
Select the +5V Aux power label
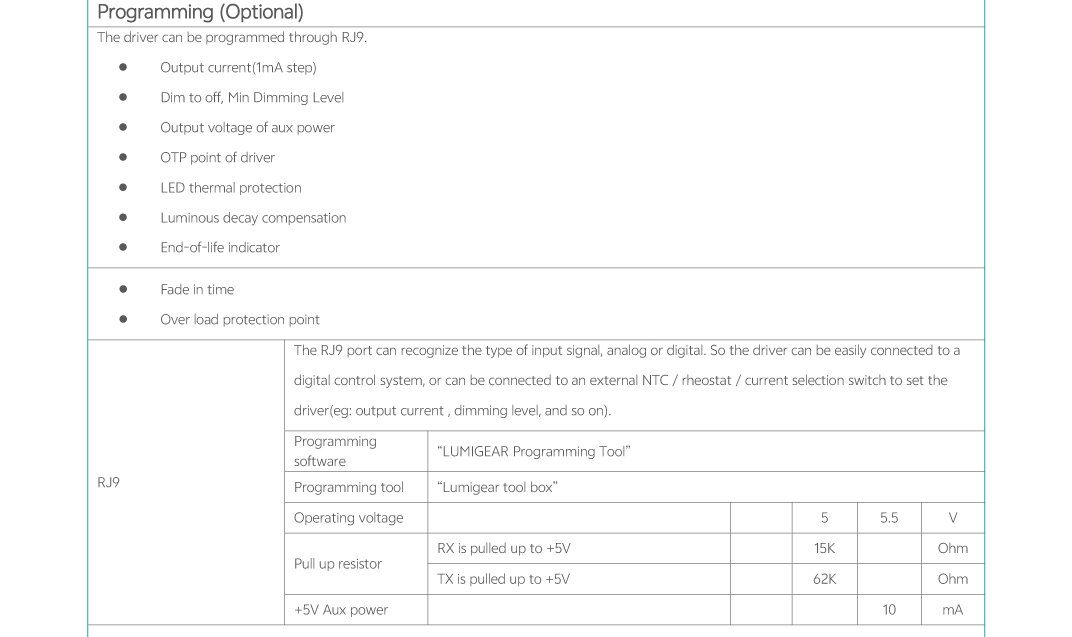(341, 610)
